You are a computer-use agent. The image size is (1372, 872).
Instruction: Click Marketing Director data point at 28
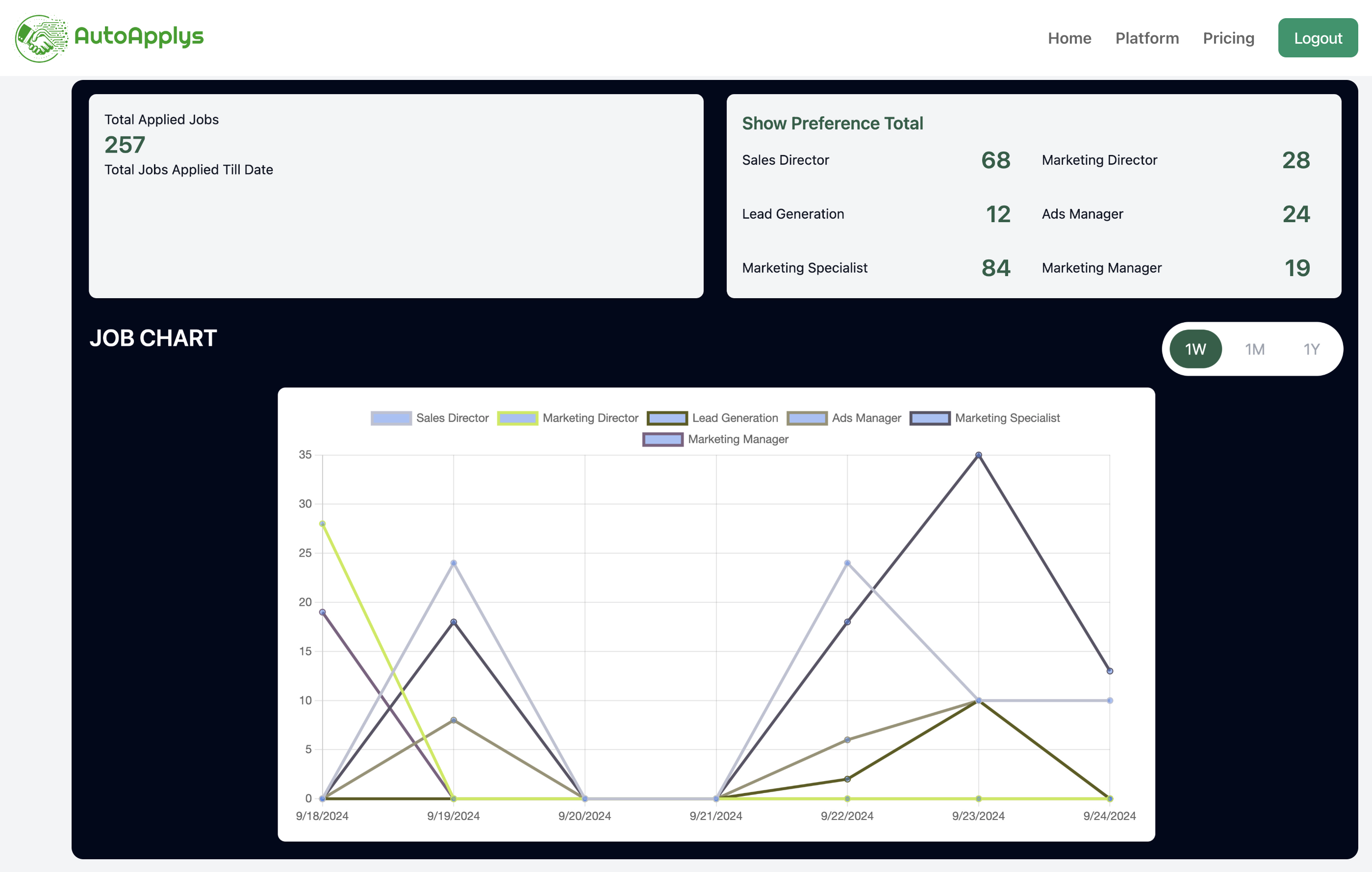(x=323, y=524)
